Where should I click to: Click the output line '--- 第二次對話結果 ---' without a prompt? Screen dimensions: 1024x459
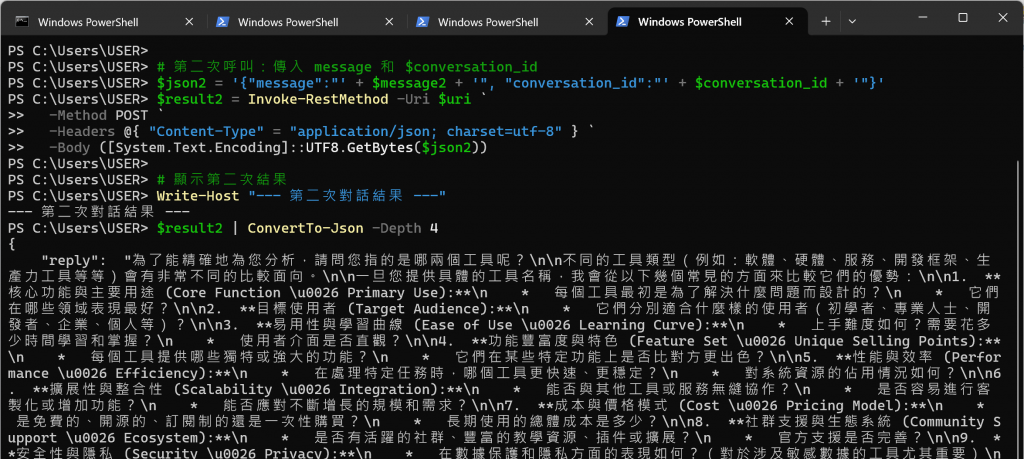[x=99, y=212]
